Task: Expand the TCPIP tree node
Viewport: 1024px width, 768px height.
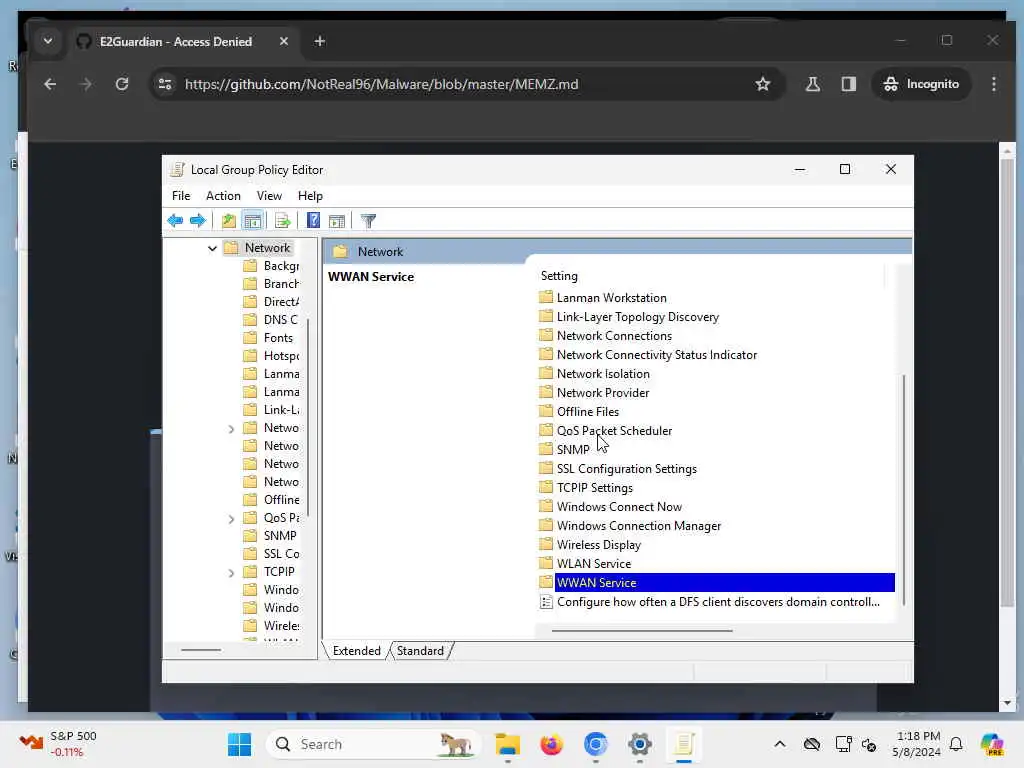Action: click(231, 573)
